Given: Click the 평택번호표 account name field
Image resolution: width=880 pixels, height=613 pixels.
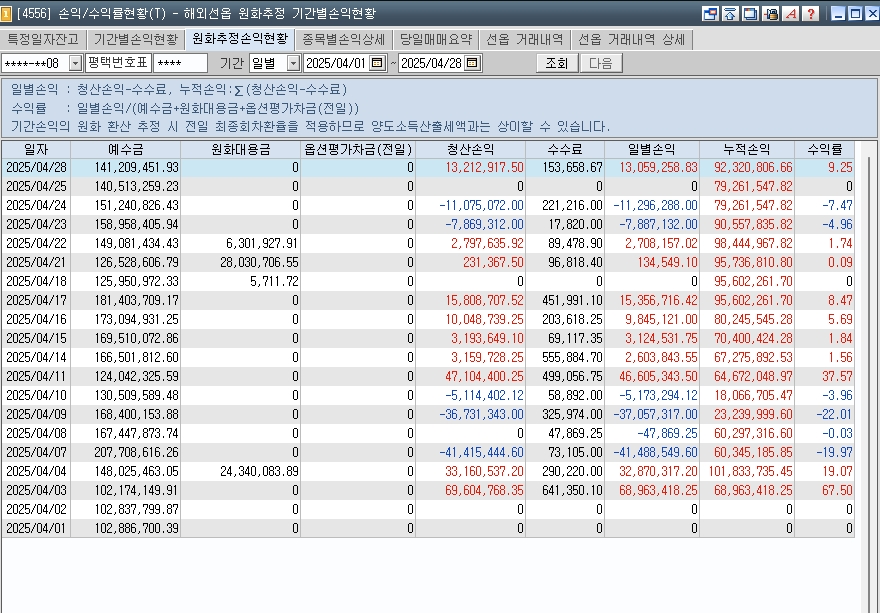Looking at the screenshot, I should (x=118, y=63).
